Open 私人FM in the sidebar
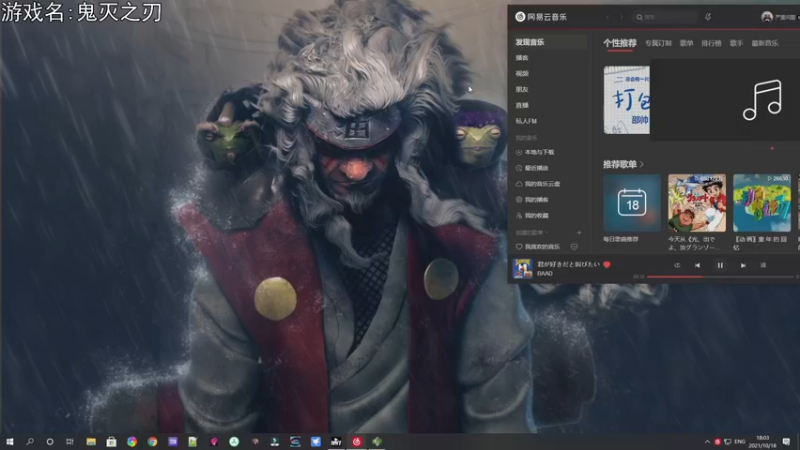The height and width of the screenshot is (450, 800). click(526, 121)
